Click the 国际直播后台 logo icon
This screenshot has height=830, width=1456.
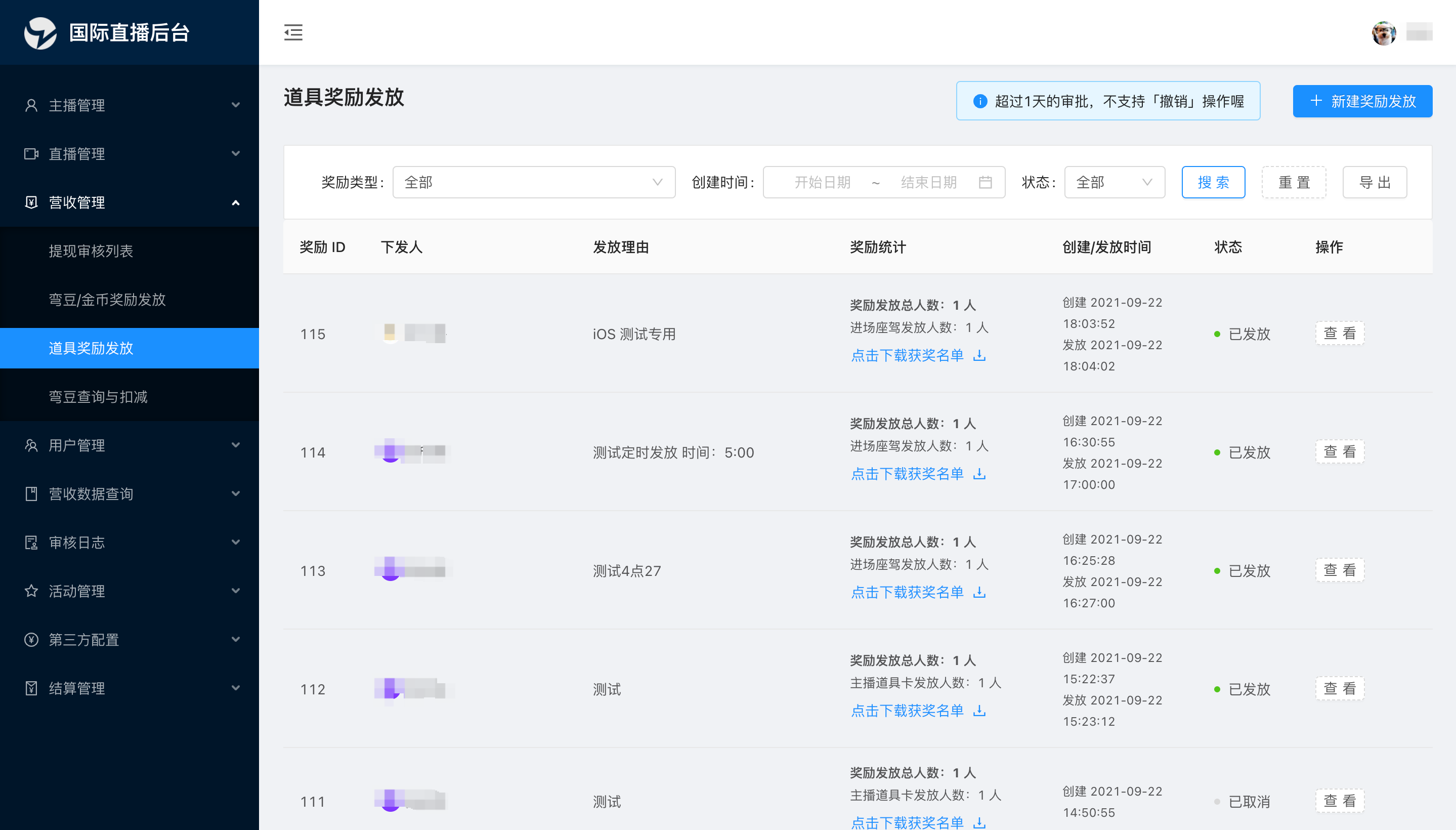pos(40,33)
